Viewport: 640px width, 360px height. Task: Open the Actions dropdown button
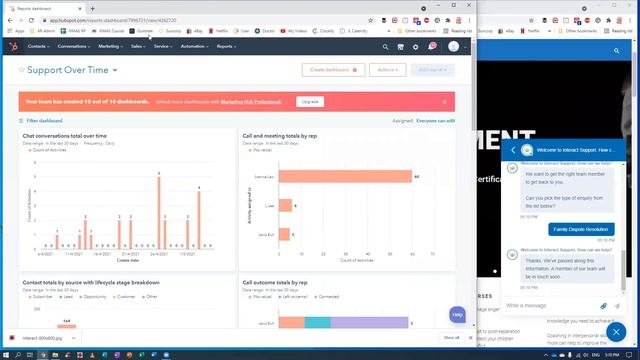pos(388,70)
